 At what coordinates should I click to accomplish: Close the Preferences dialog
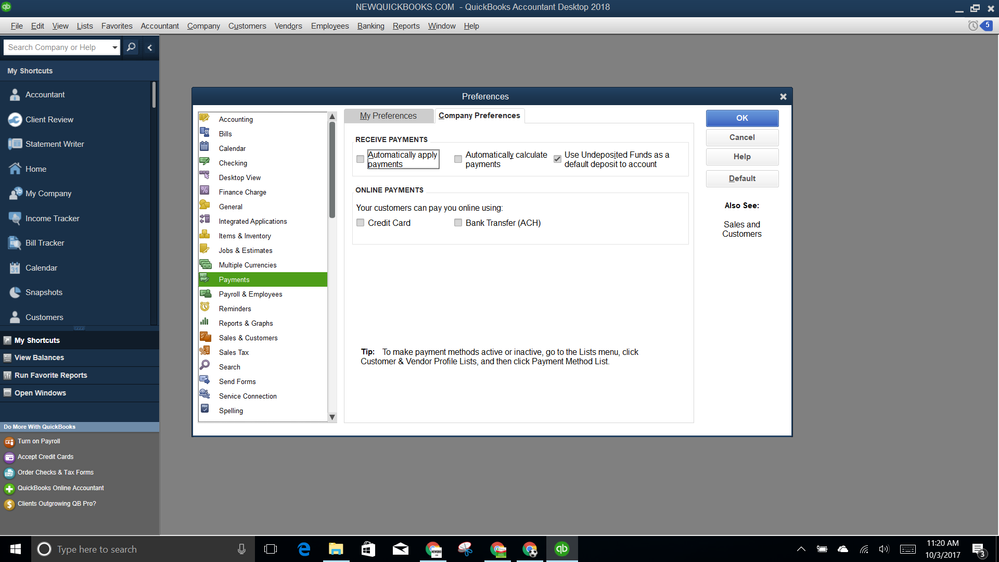(783, 97)
